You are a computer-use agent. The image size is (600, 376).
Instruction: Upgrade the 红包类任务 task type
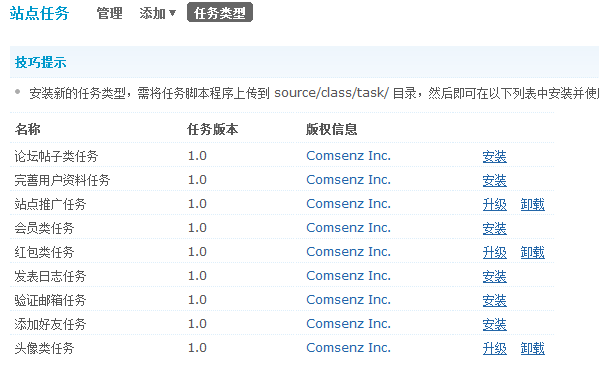click(x=494, y=252)
